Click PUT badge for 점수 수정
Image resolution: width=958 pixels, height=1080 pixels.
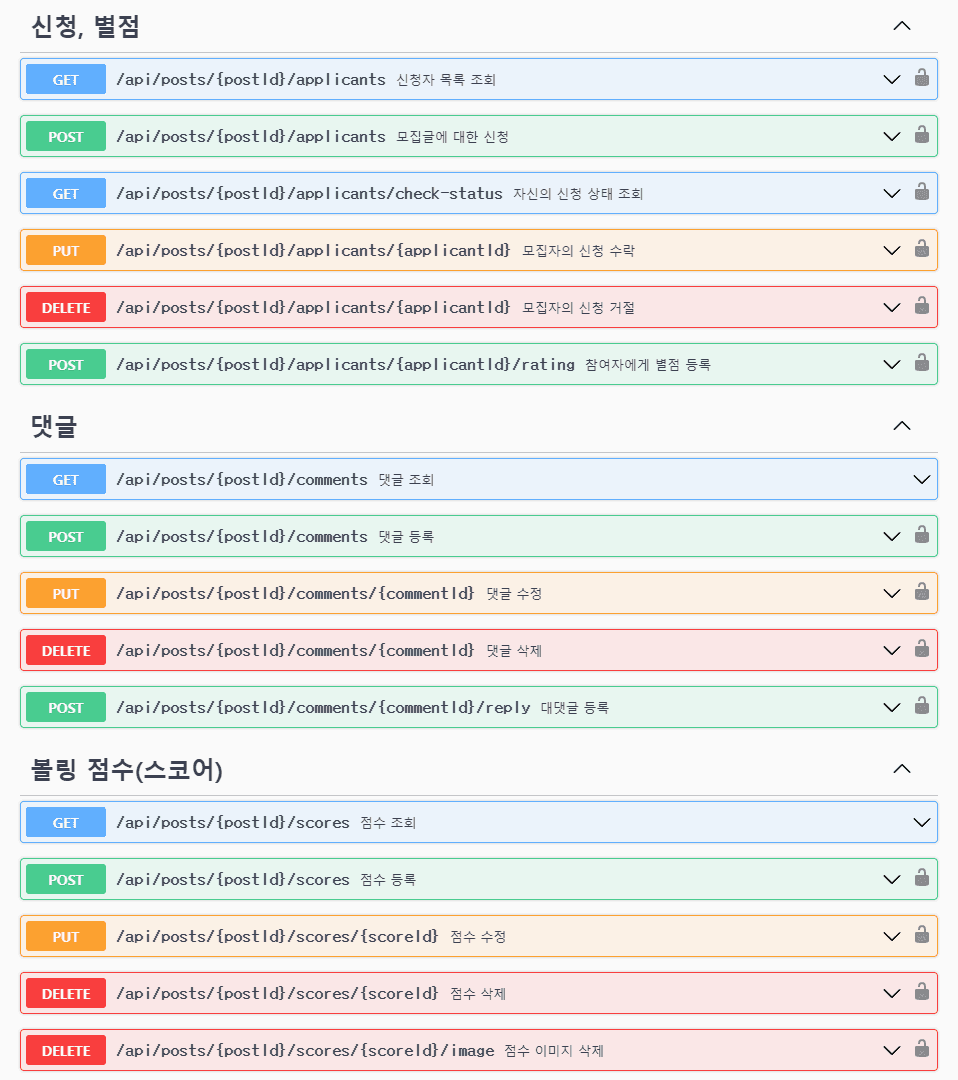66,937
